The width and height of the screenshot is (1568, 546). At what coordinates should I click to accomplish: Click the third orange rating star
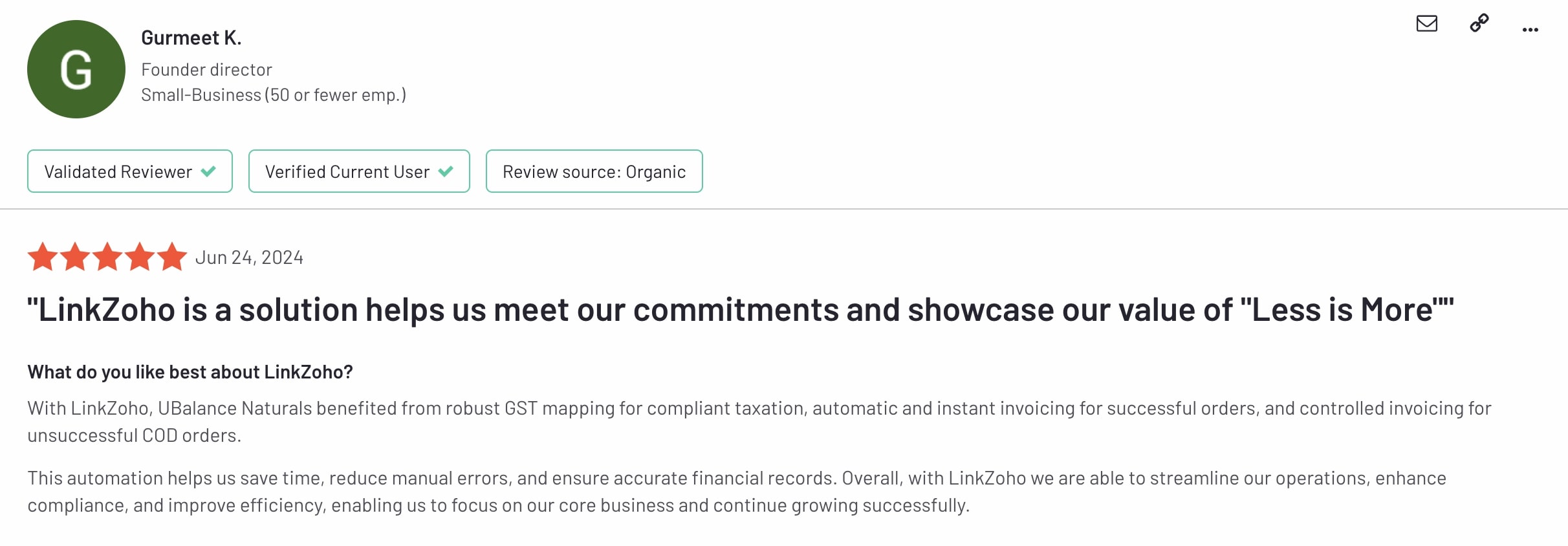pyautogui.click(x=107, y=257)
